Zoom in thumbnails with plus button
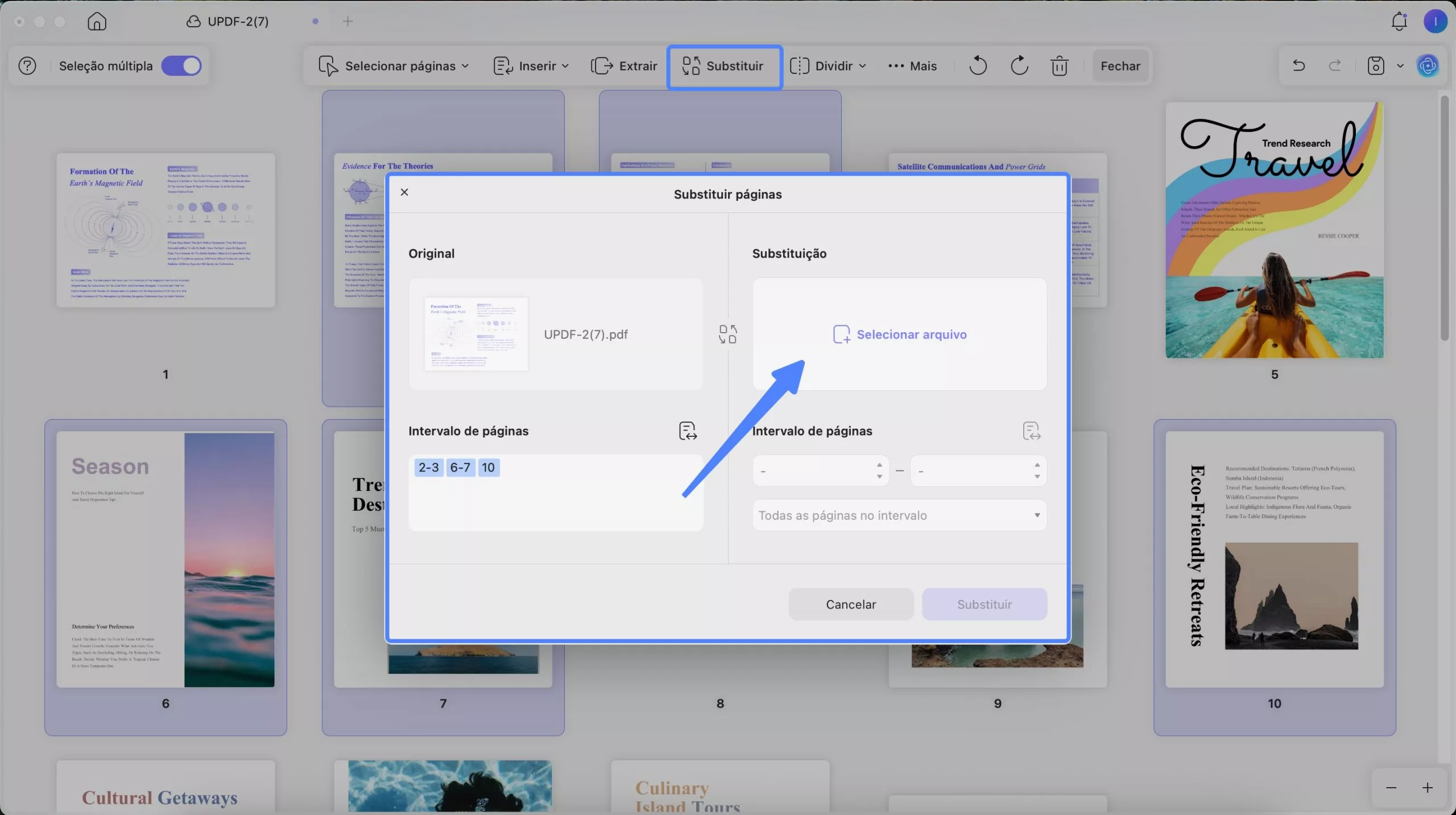Screen dimensions: 1456x815 coord(1428,788)
